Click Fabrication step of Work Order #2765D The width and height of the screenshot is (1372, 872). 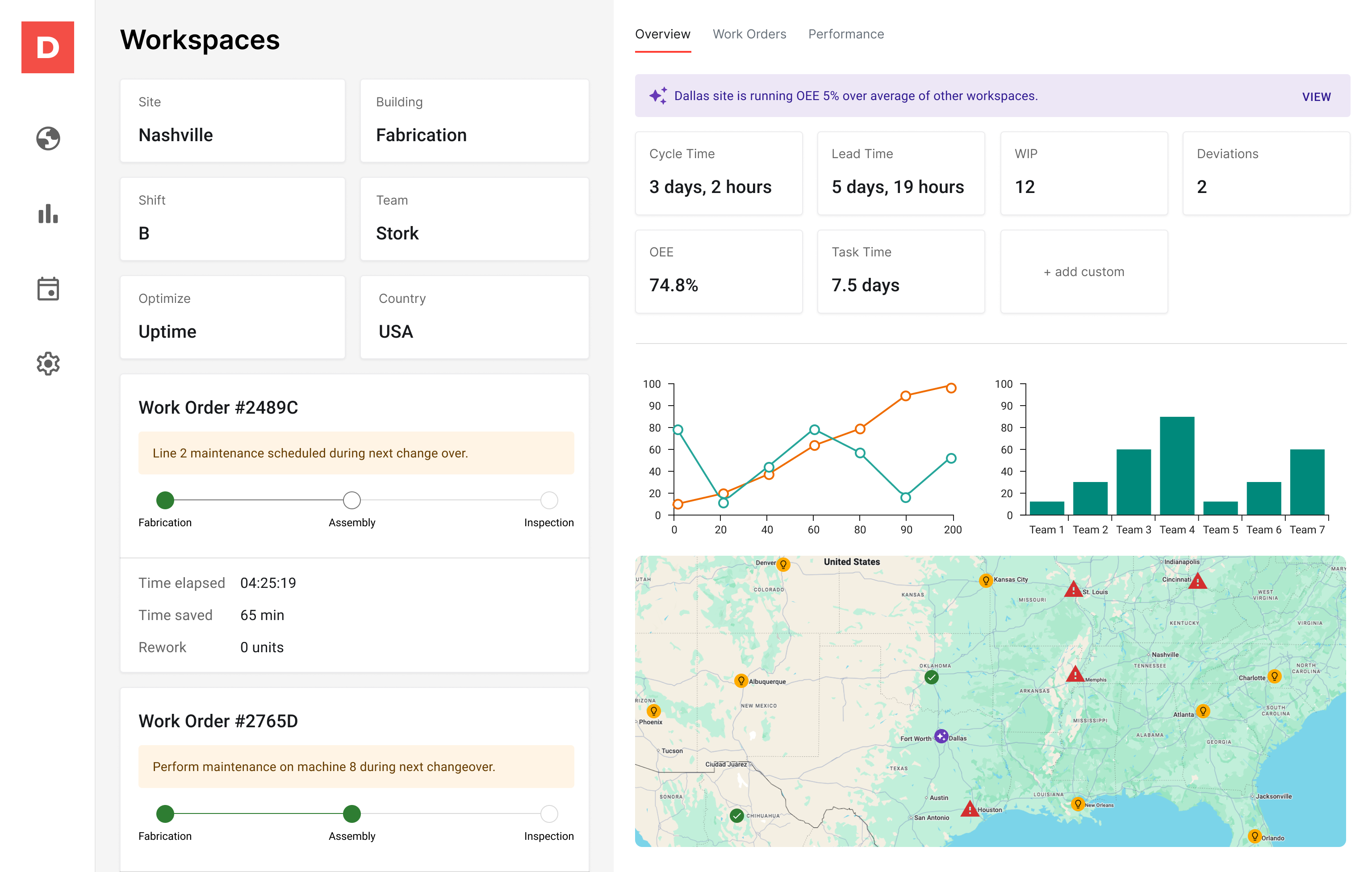pos(165,813)
